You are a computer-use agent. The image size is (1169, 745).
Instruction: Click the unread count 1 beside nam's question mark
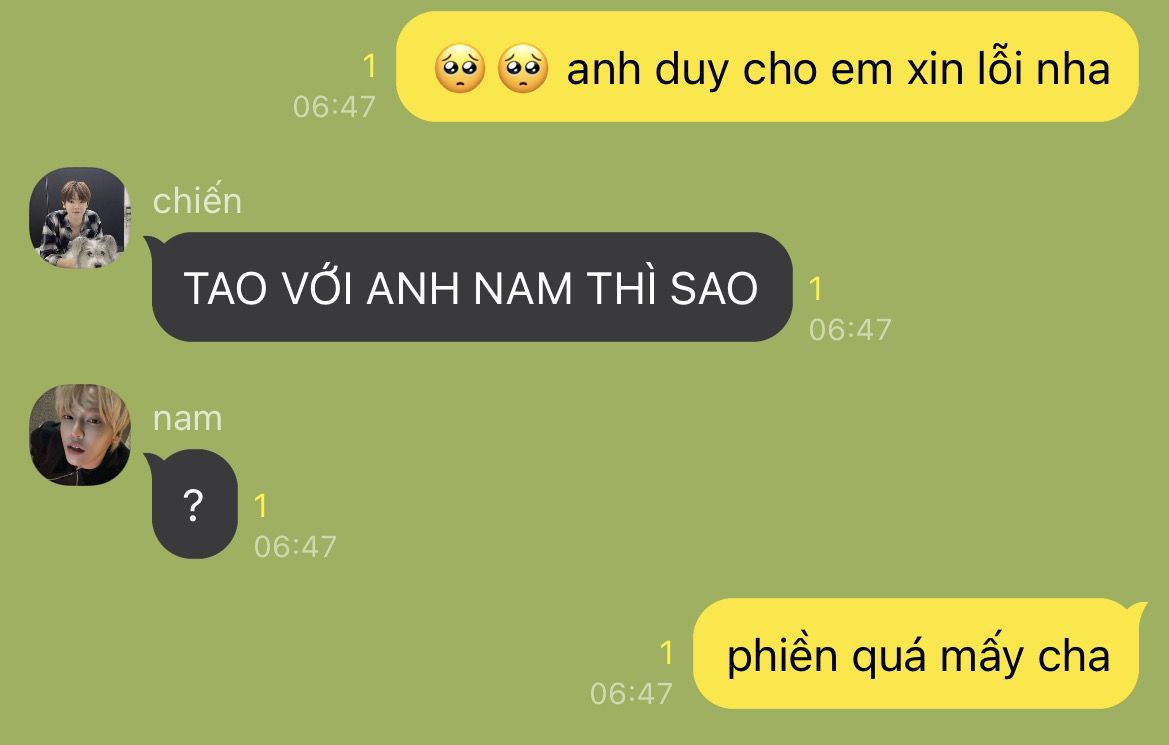tap(260, 506)
